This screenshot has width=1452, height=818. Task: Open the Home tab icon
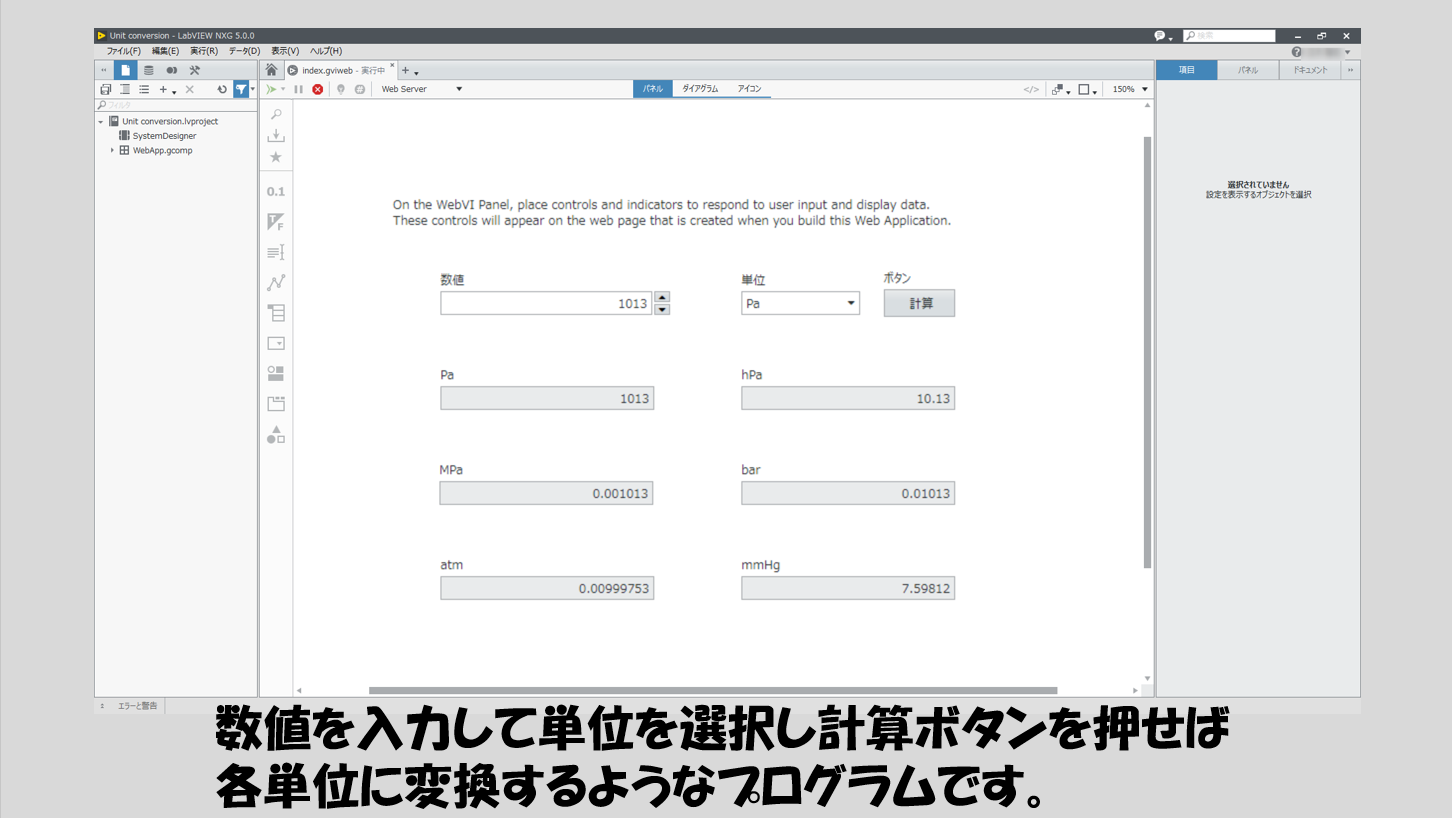pos(271,70)
